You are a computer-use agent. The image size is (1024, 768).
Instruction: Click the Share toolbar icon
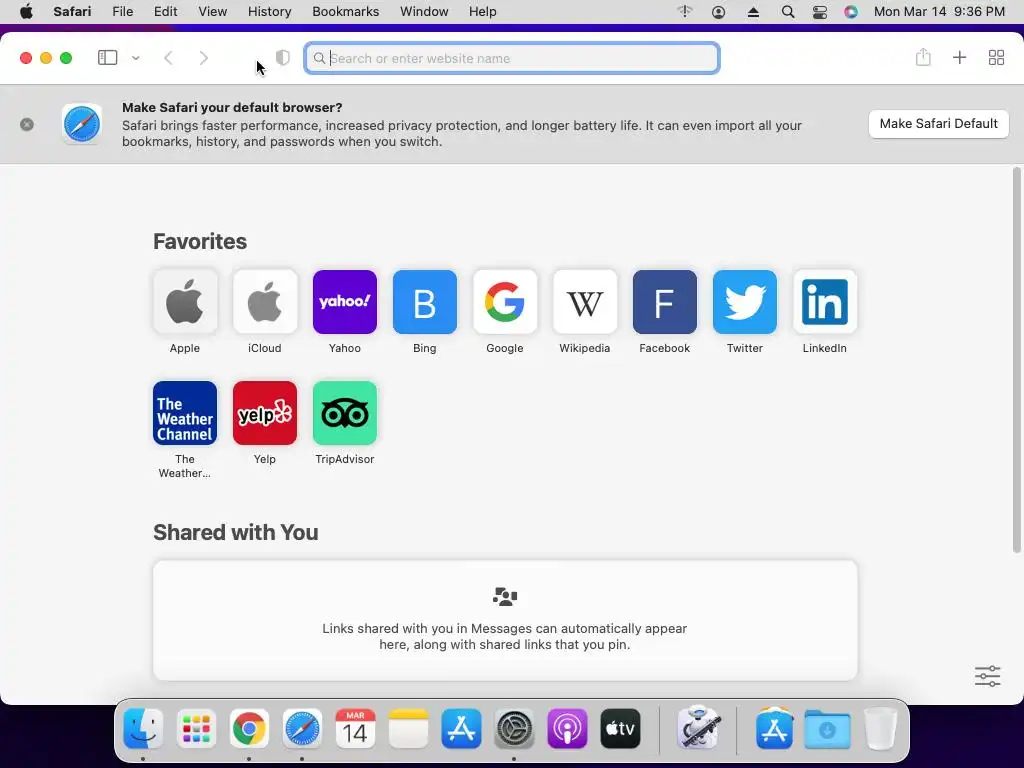tap(923, 57)
